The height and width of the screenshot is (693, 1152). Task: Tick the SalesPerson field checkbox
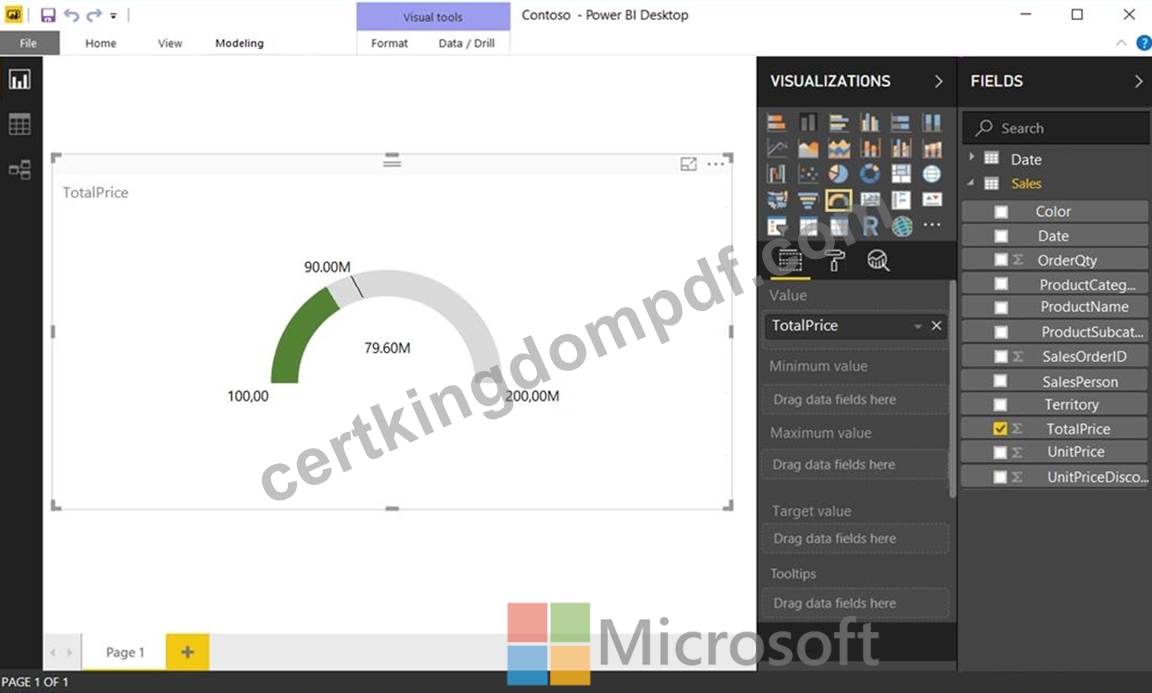pyautogui.click(x=1000, y=381)
